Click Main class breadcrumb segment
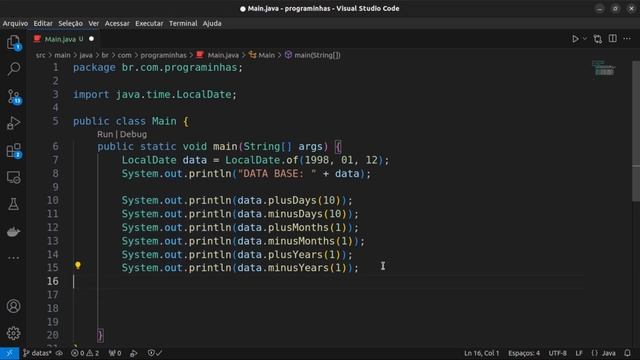The image size is (640, 360). 262,55
